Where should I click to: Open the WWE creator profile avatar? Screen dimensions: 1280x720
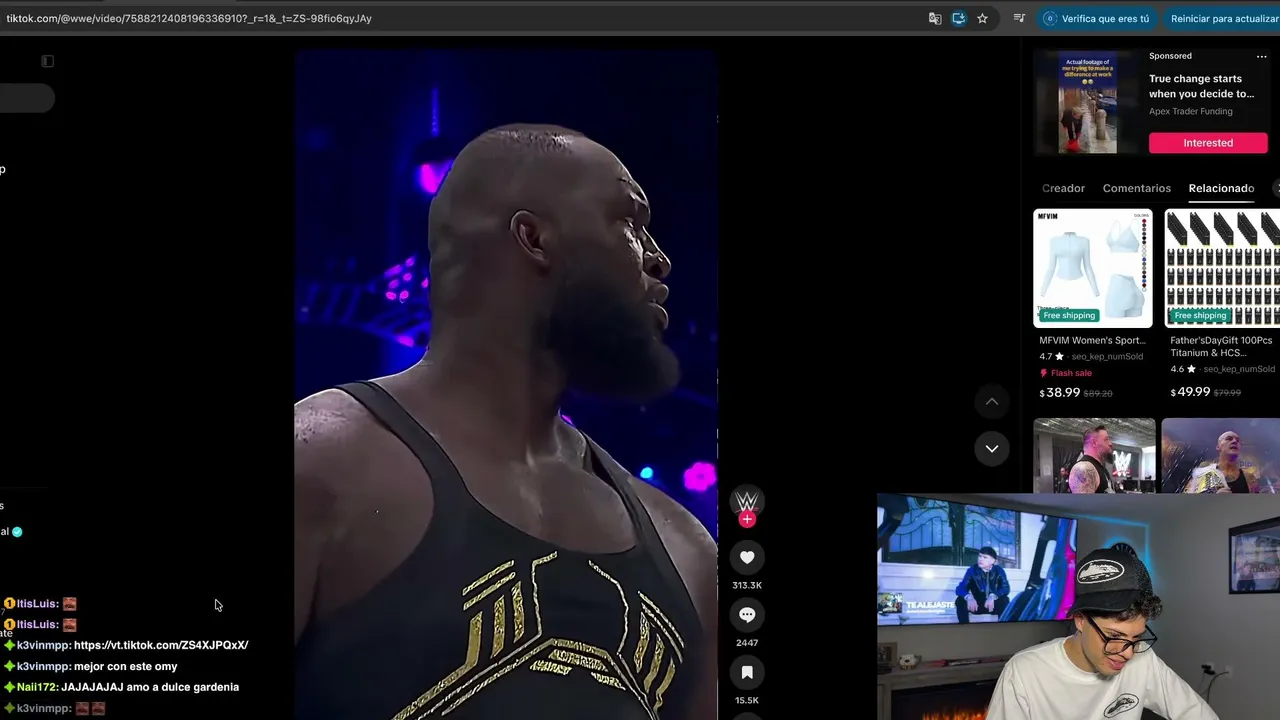click(x=747, y=500)
